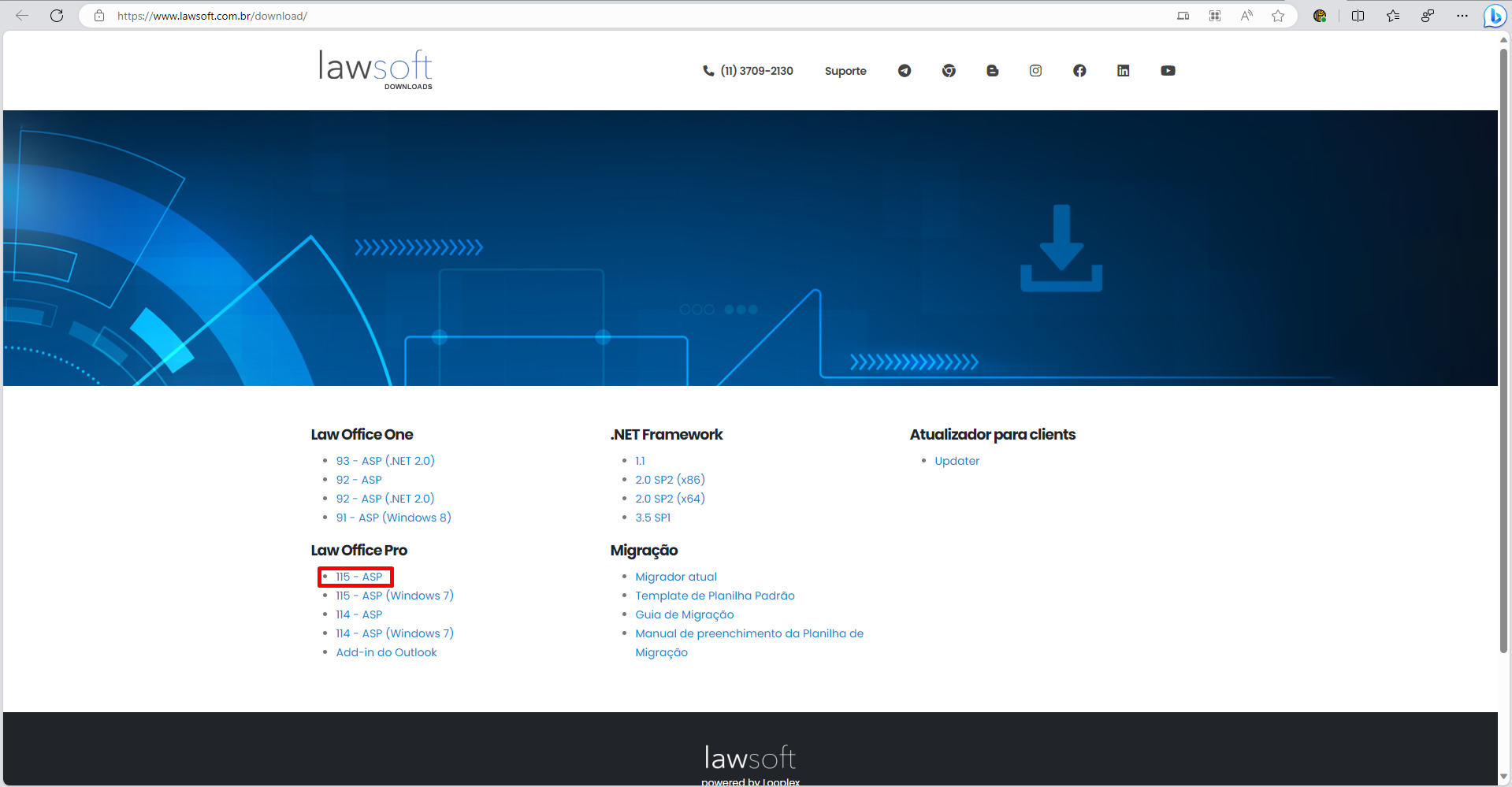This screenshot has width=1512, height=787.
Task: Open Migrador atual link
Action: click(676, 577)
